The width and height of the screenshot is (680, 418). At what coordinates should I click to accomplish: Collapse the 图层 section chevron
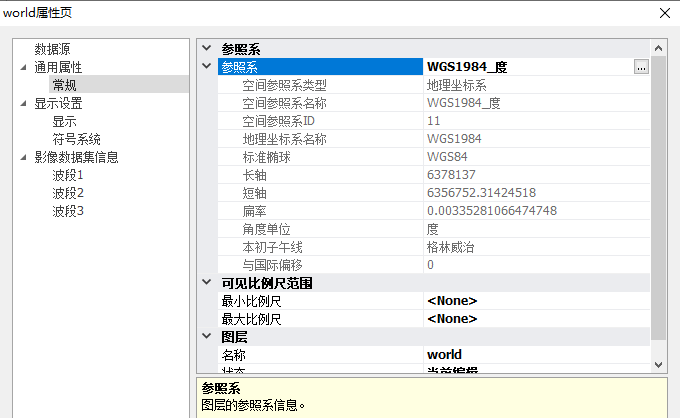(206, 337)
